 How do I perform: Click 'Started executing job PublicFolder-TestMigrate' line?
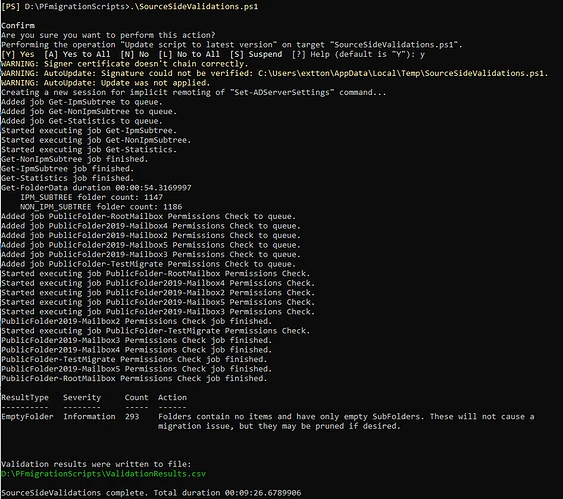155,330
